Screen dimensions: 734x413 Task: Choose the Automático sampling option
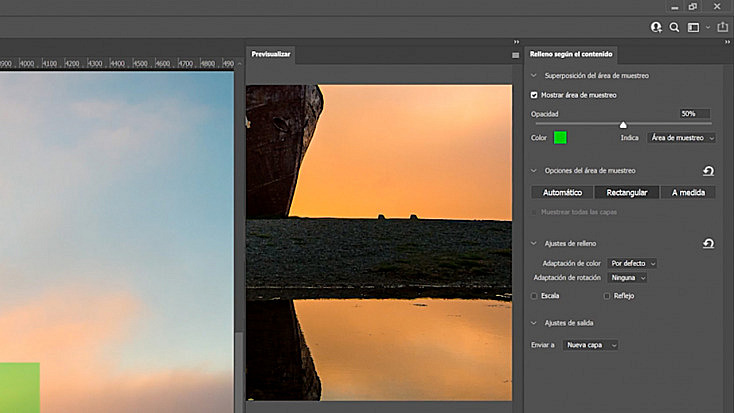562,192
